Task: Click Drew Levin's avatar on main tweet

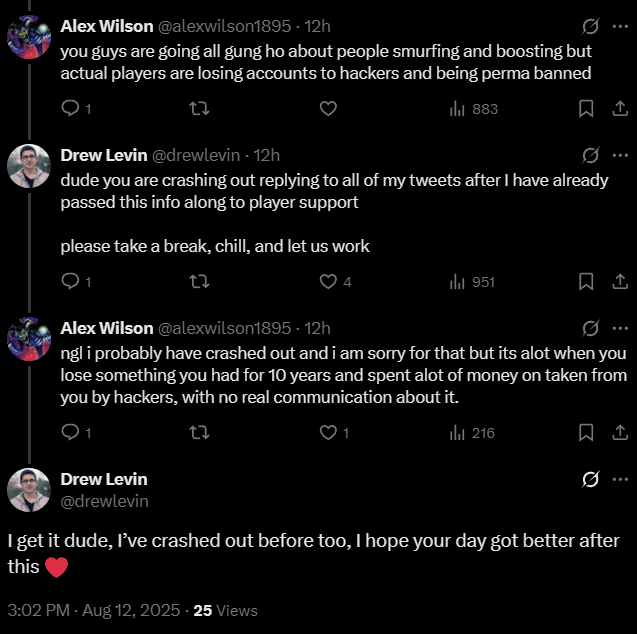Action: (x=29, y=489)
